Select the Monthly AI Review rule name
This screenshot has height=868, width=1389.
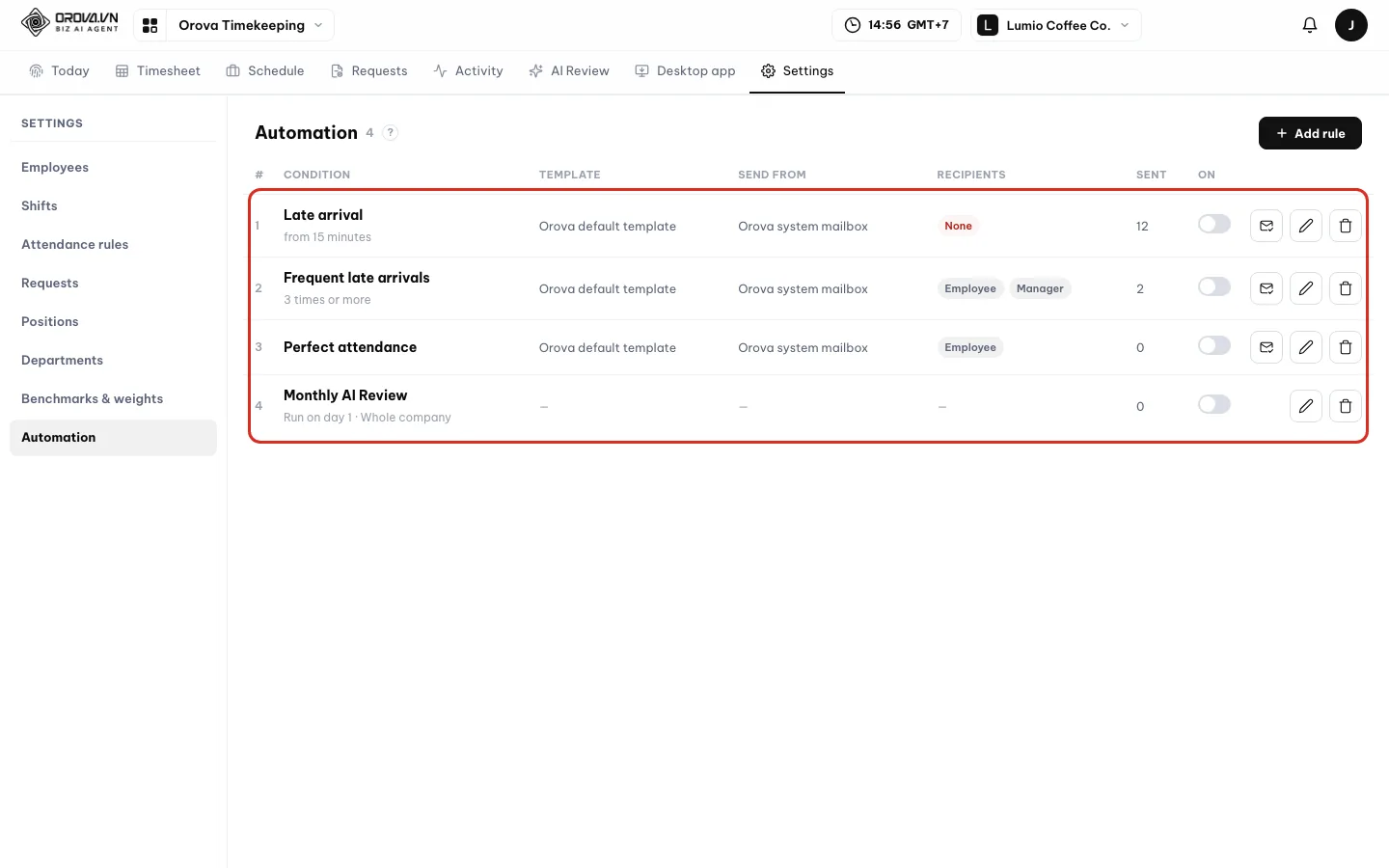(345, 395)
